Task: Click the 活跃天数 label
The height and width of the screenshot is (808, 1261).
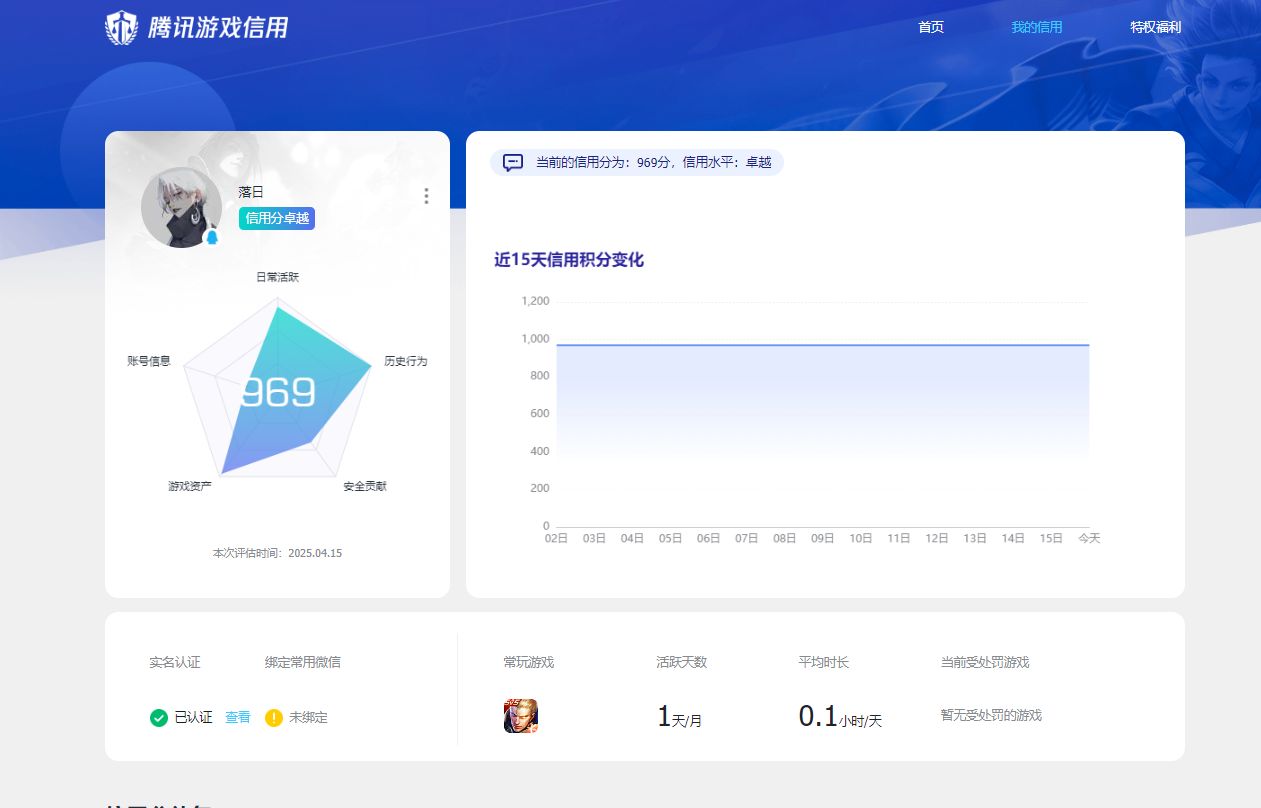Action: pyautogui.click(x=682, y=662)
